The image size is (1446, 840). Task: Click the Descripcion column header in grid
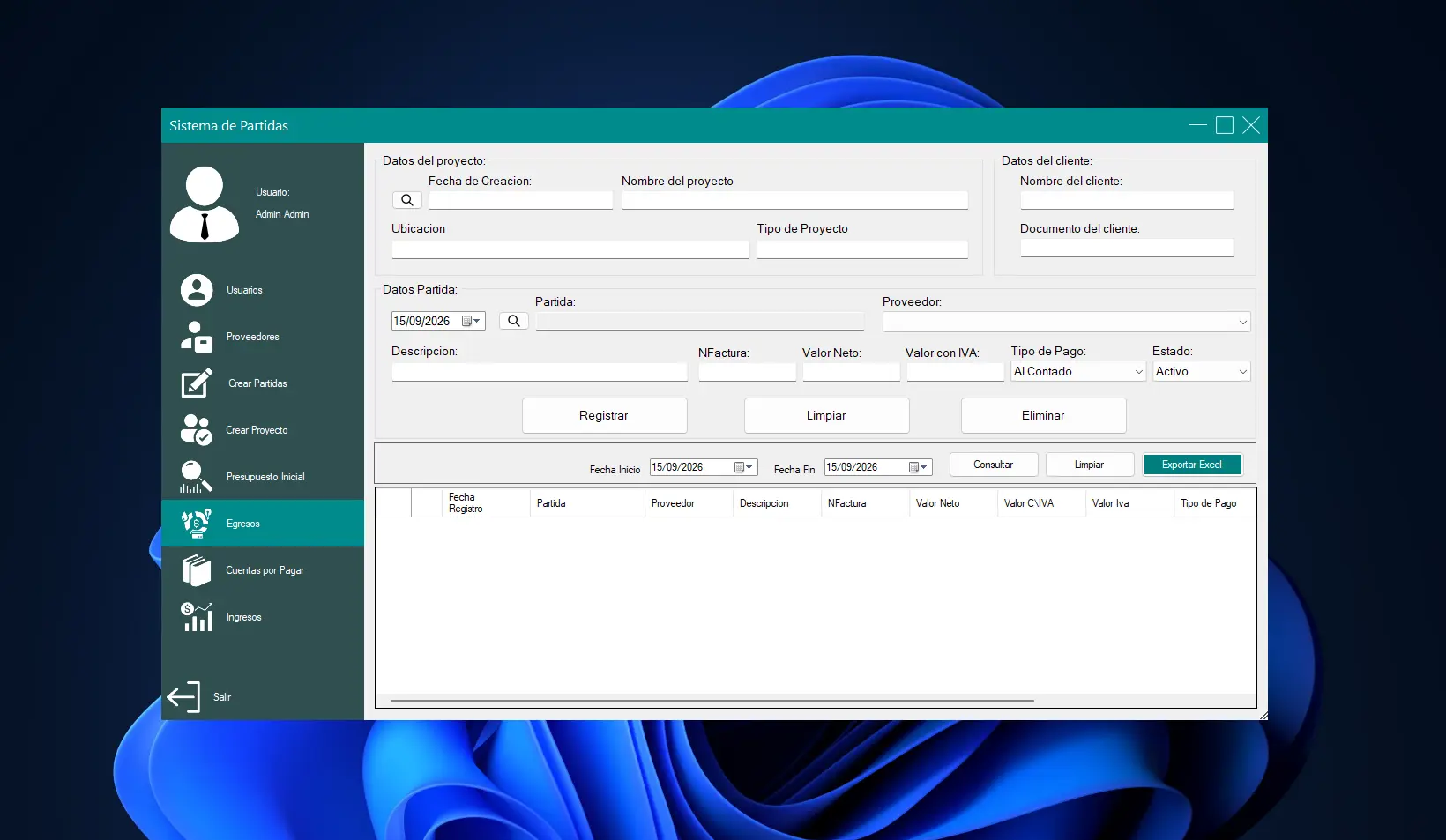pyautogui.click(x=777, y=503)
